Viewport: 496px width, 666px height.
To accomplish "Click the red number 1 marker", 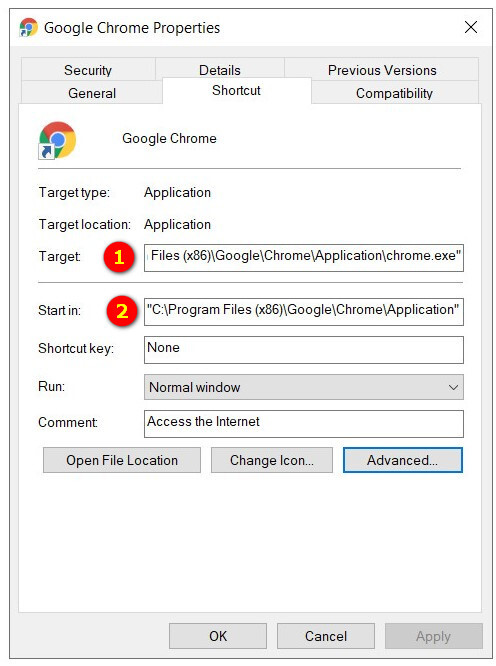I will [119, 257].
